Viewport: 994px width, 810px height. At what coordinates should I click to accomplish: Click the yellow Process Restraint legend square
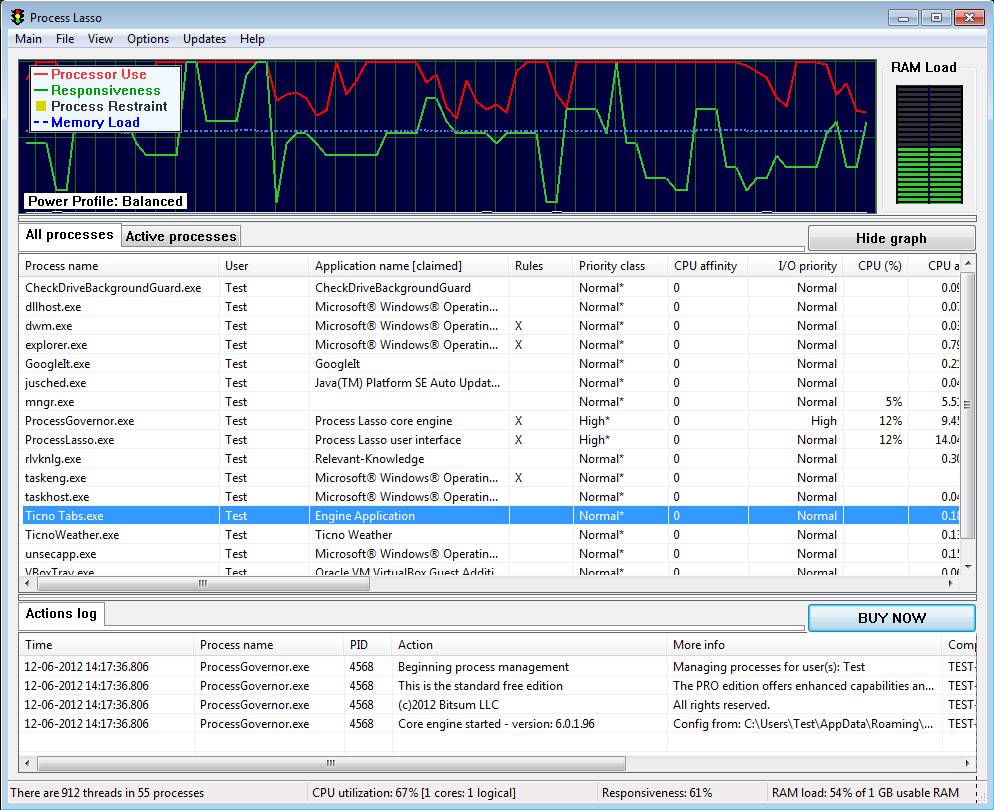tap(41, 106)
